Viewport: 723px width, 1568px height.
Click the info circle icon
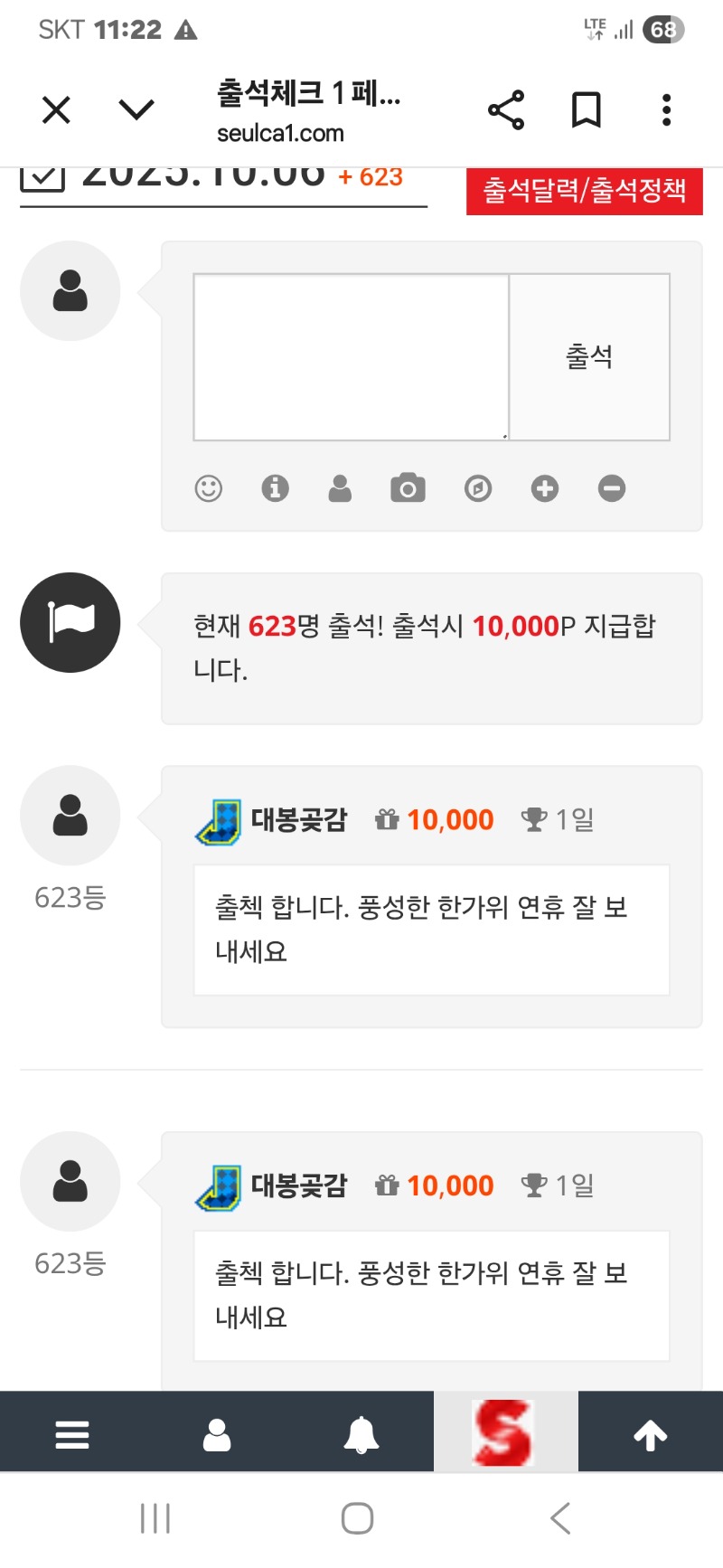[x=275, y=488]
